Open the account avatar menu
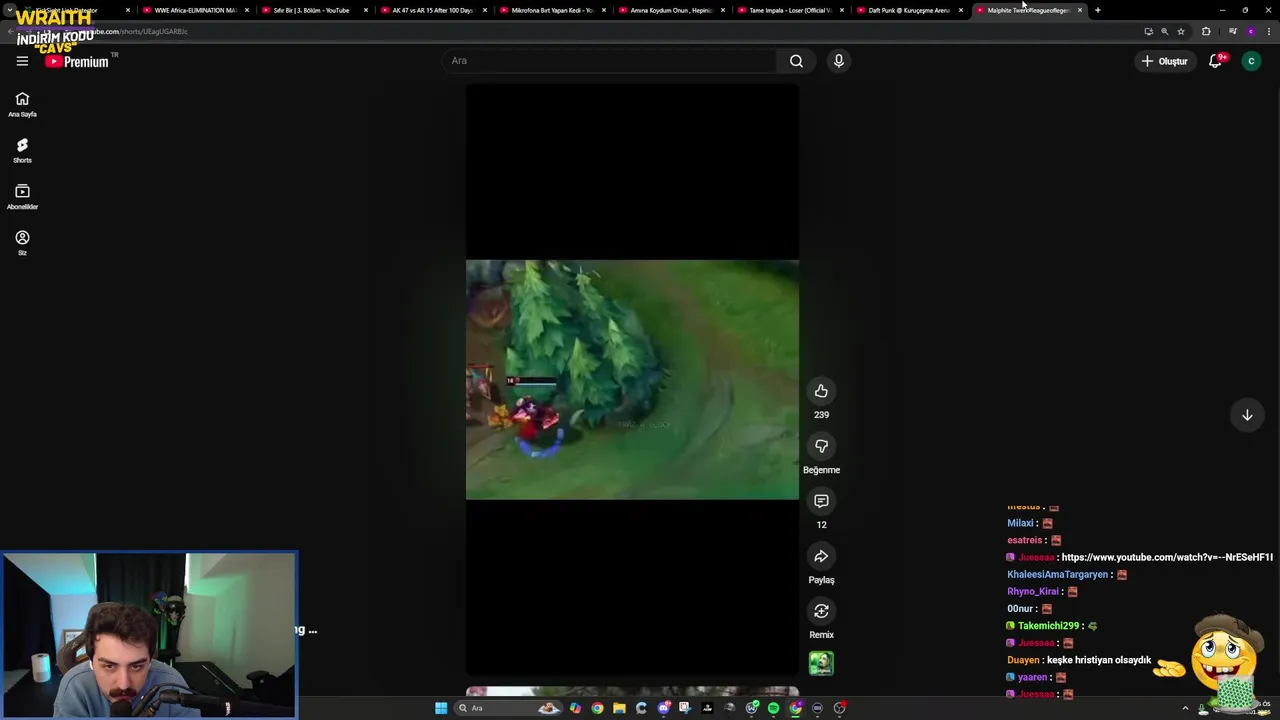Screen dimensions: 1280x720 [x=1251, y=61]
